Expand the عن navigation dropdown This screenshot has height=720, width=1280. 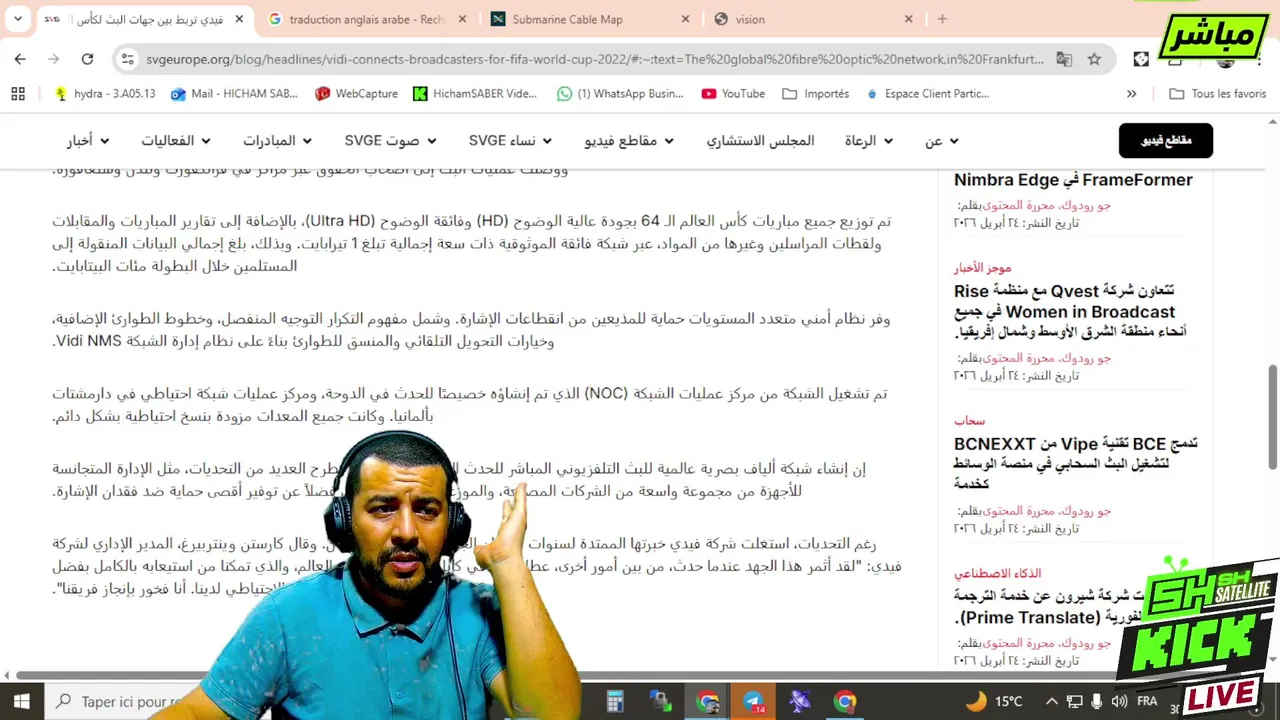(x=942, y=141)
